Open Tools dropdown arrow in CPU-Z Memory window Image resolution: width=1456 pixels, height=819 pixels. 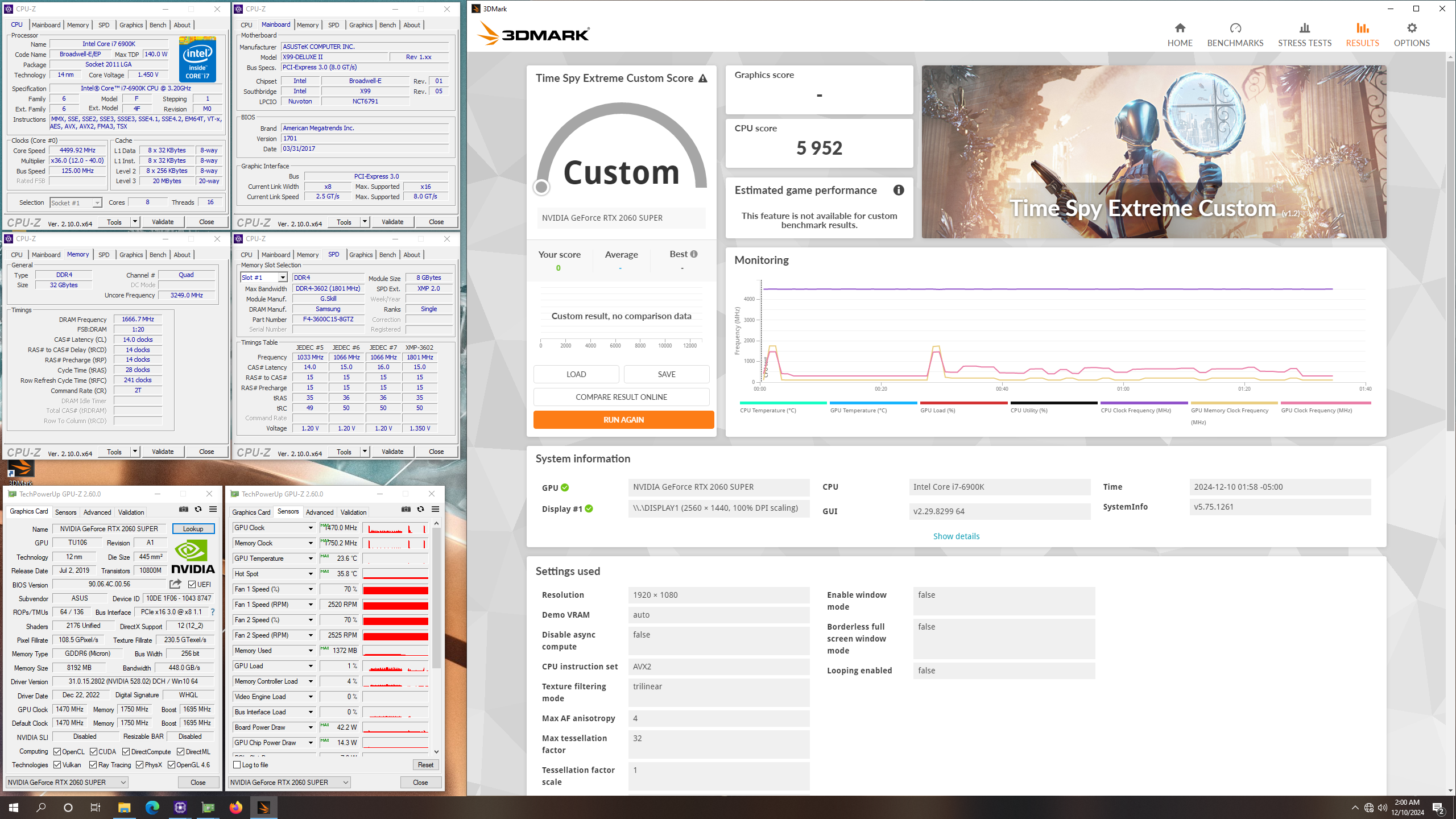[135, 452]
